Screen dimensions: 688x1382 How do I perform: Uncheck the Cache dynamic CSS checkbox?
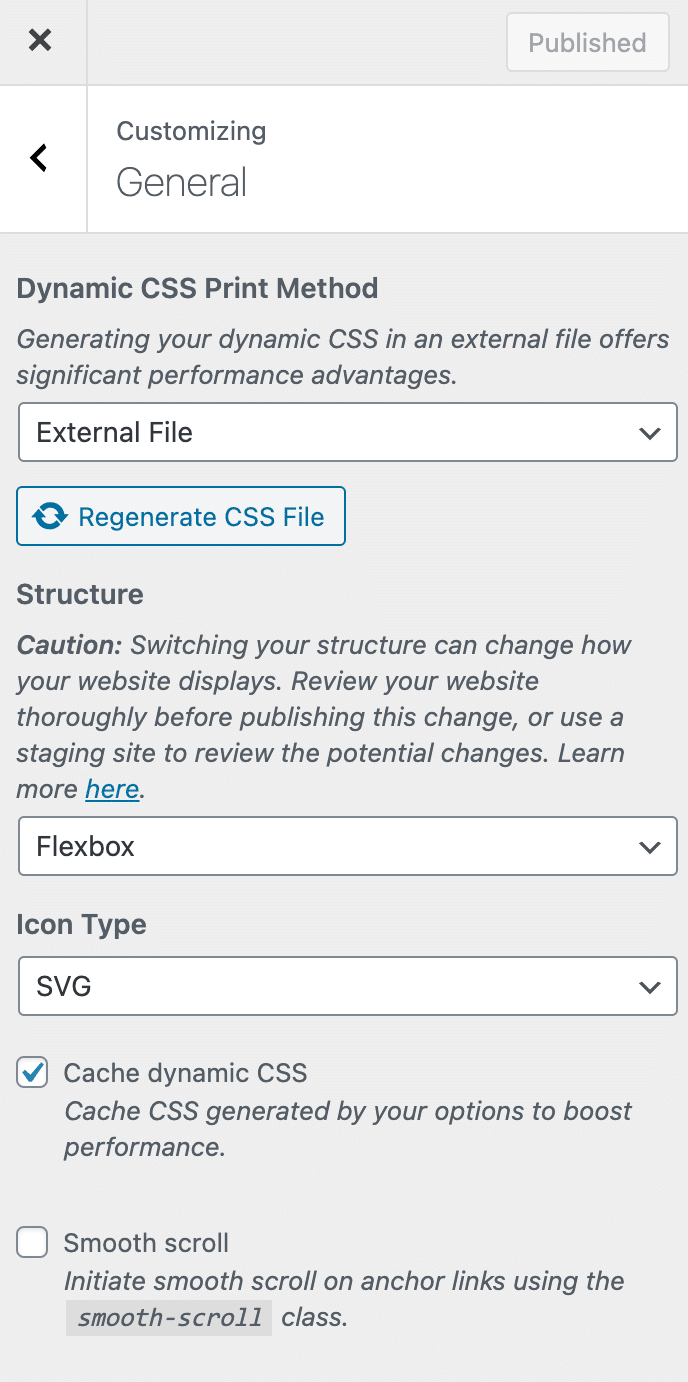pos(32,1073)
